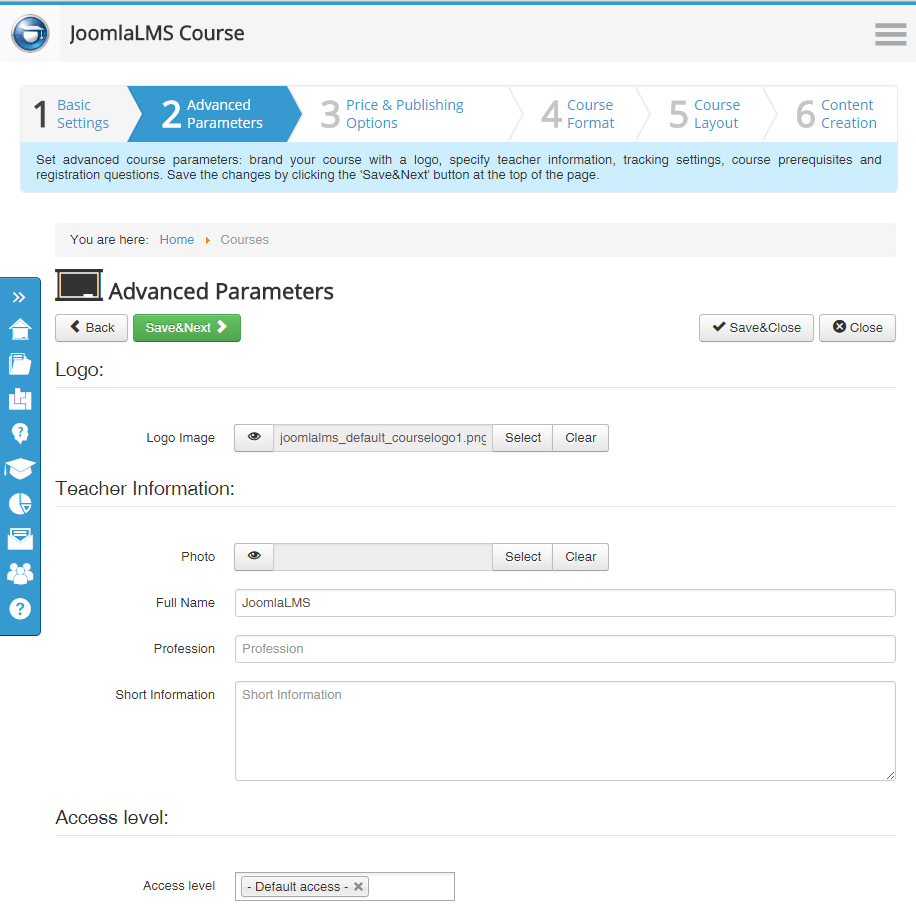Preview the teacher Photo with eye button
Screen dimensions: 916x915
[254, 557]
